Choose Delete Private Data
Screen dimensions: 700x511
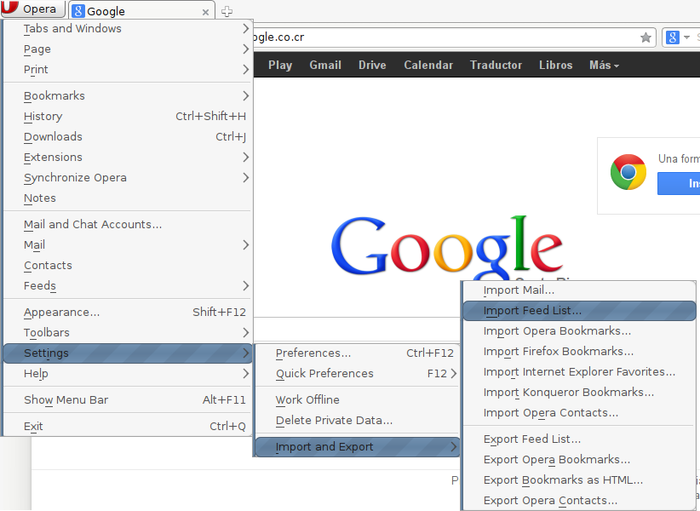pos(358,420)
